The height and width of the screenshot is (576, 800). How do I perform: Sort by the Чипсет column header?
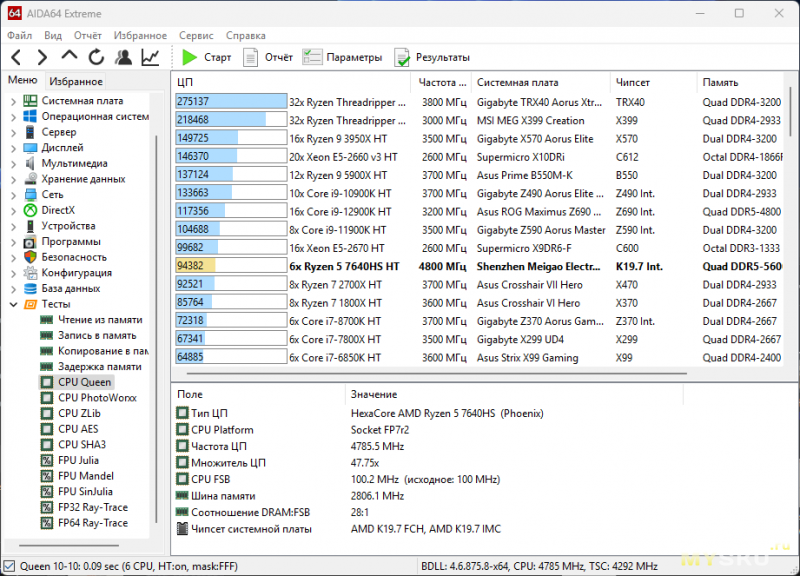[x=654, y=82]
